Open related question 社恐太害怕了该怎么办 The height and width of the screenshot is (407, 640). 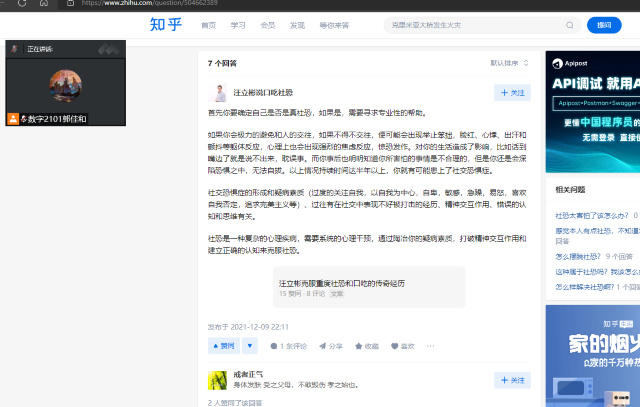point(591,215)
